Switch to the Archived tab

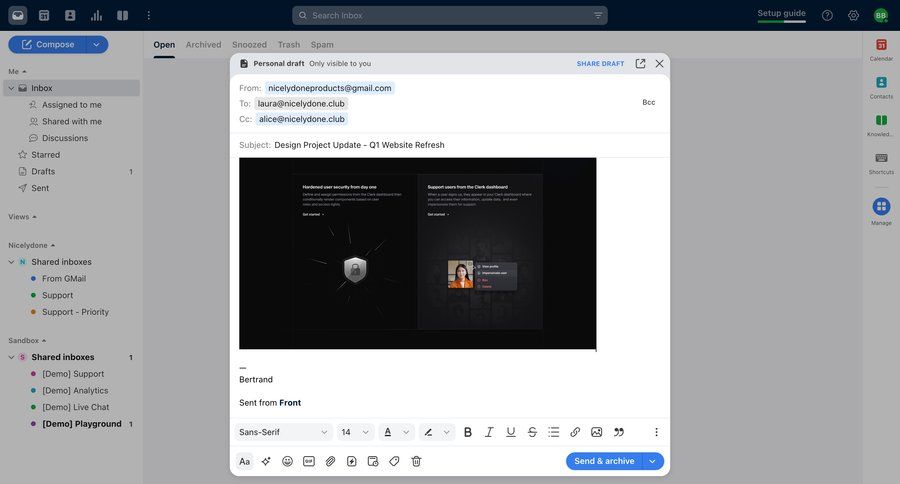pos(203,45)
